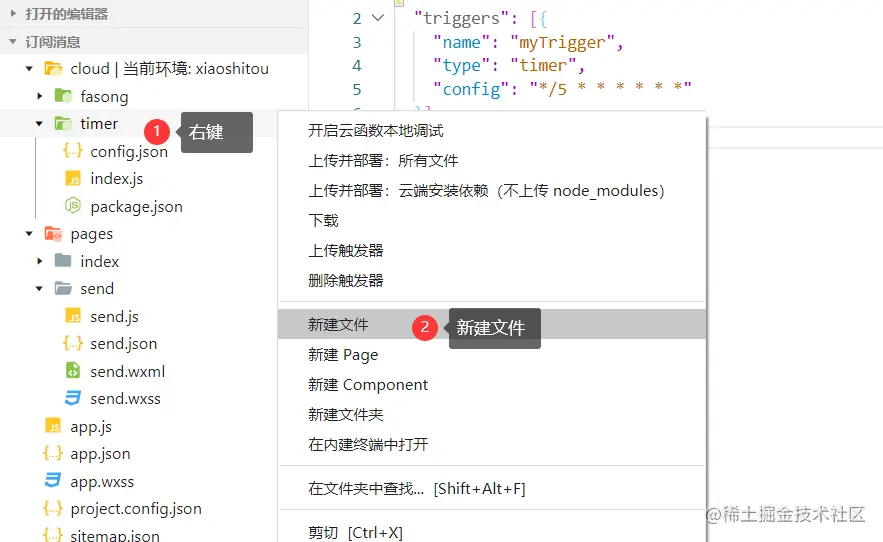Screen dimensions: 883x542
Task: Click the send.wxml file icon
Action: click(73, 371)
